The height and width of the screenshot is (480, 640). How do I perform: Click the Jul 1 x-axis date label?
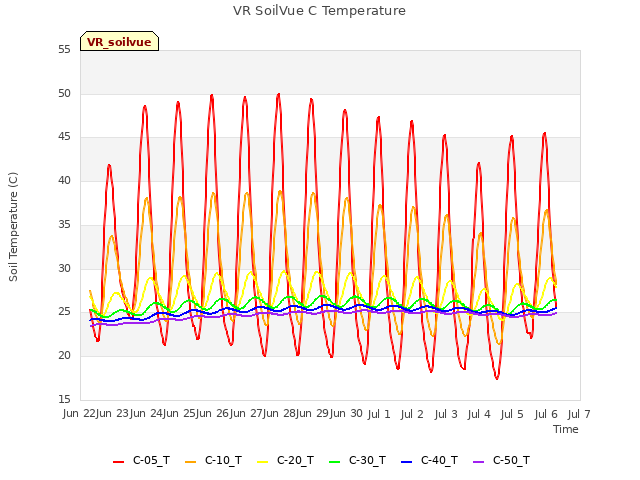click(379, 414)
